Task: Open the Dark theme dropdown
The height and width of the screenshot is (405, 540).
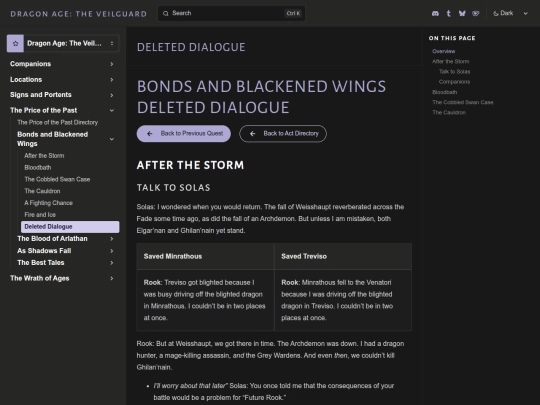Action: [510, 13]
